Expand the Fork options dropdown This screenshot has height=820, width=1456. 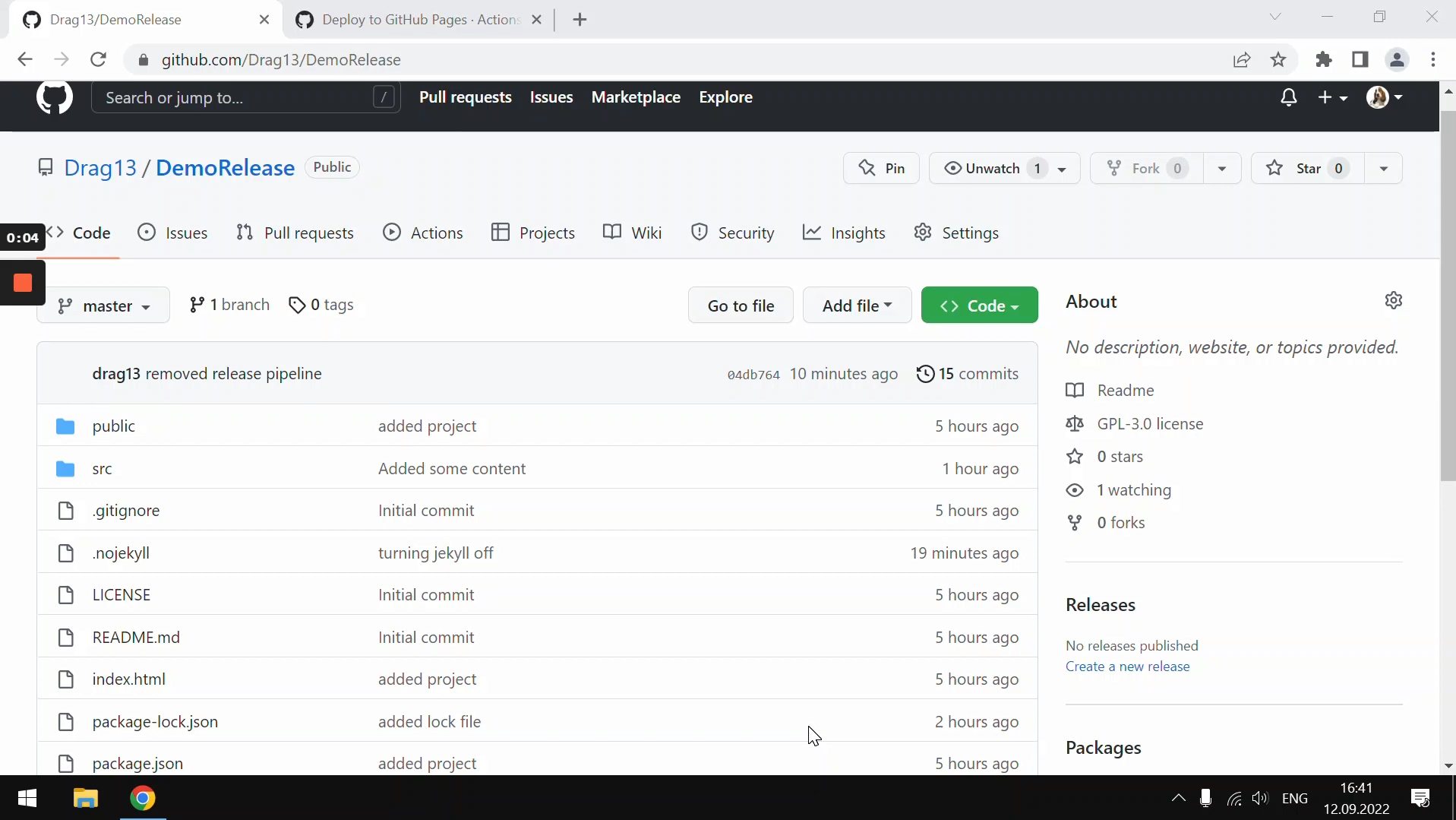click(1222, 168)
